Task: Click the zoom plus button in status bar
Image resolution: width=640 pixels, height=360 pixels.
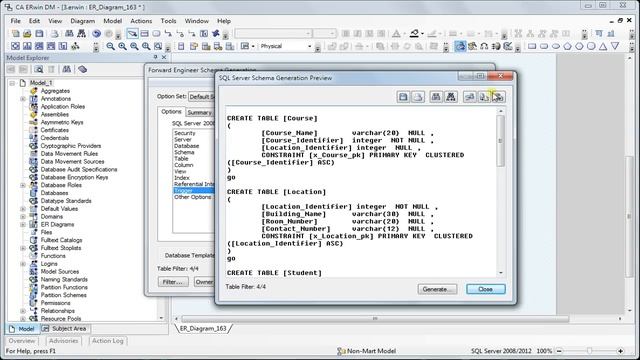Action: tap(620, 351)
